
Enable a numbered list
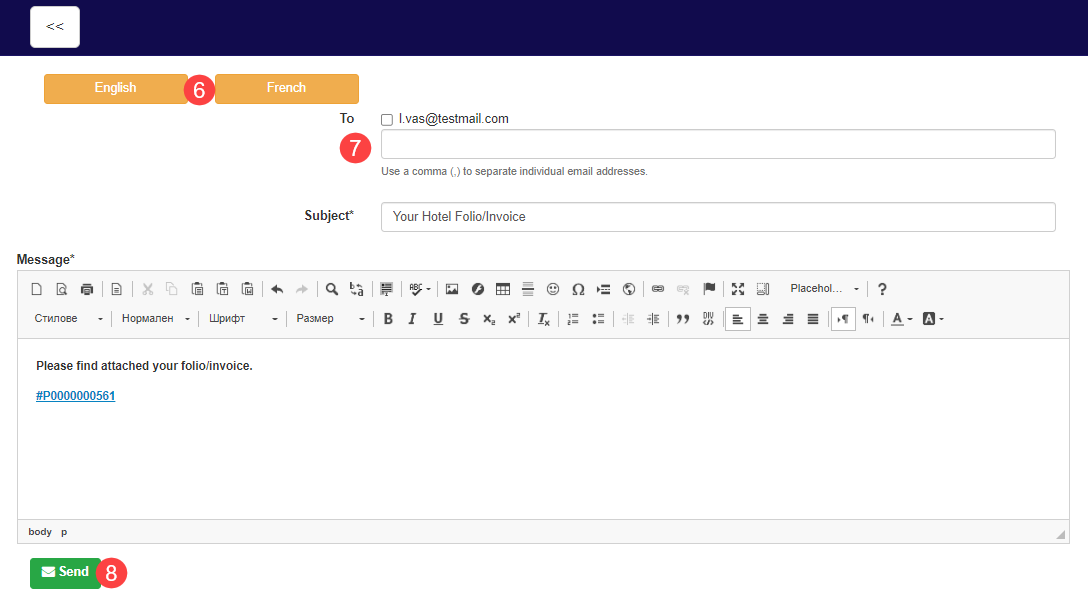[571, 318]
